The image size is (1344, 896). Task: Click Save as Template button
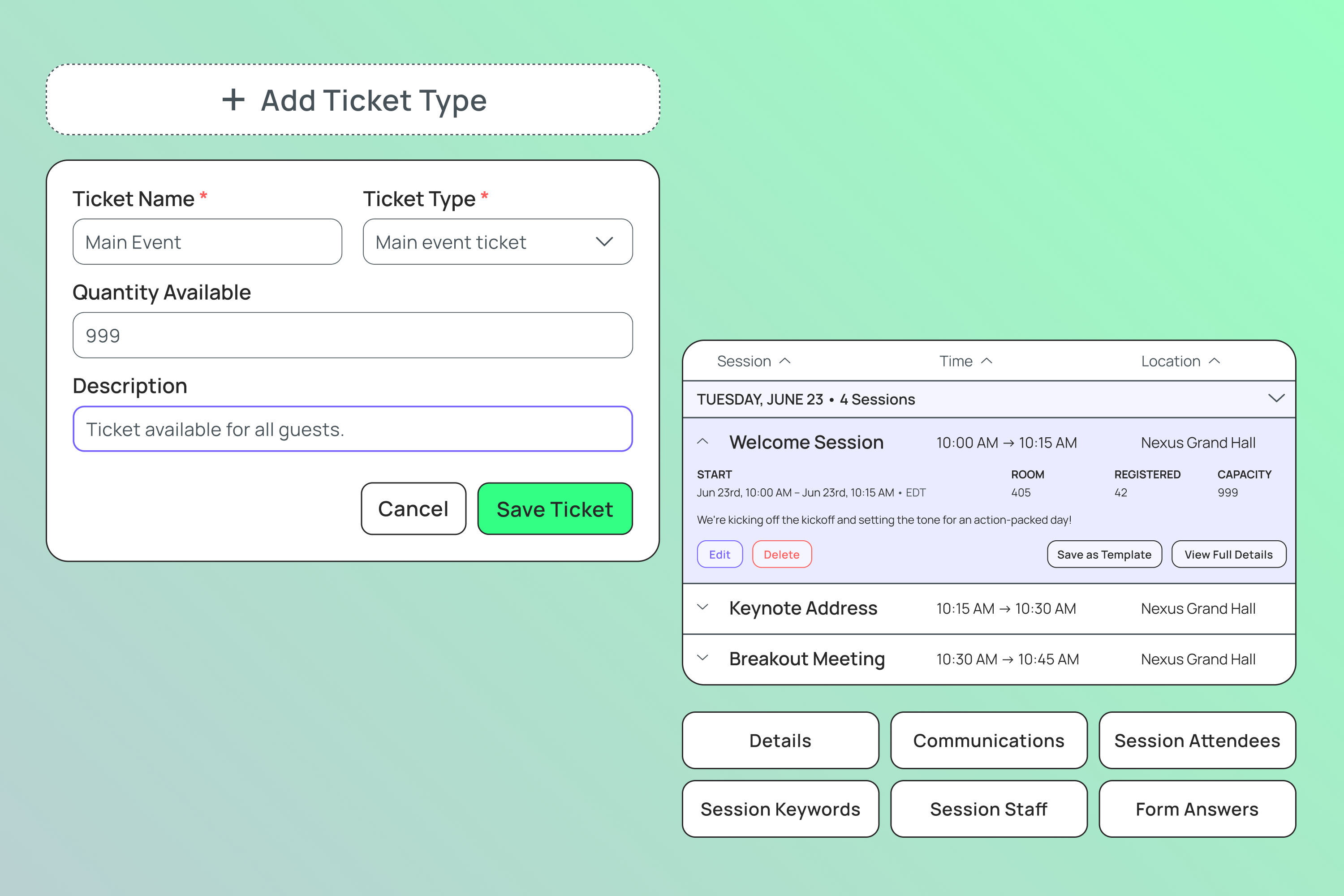pos(1104,554)
